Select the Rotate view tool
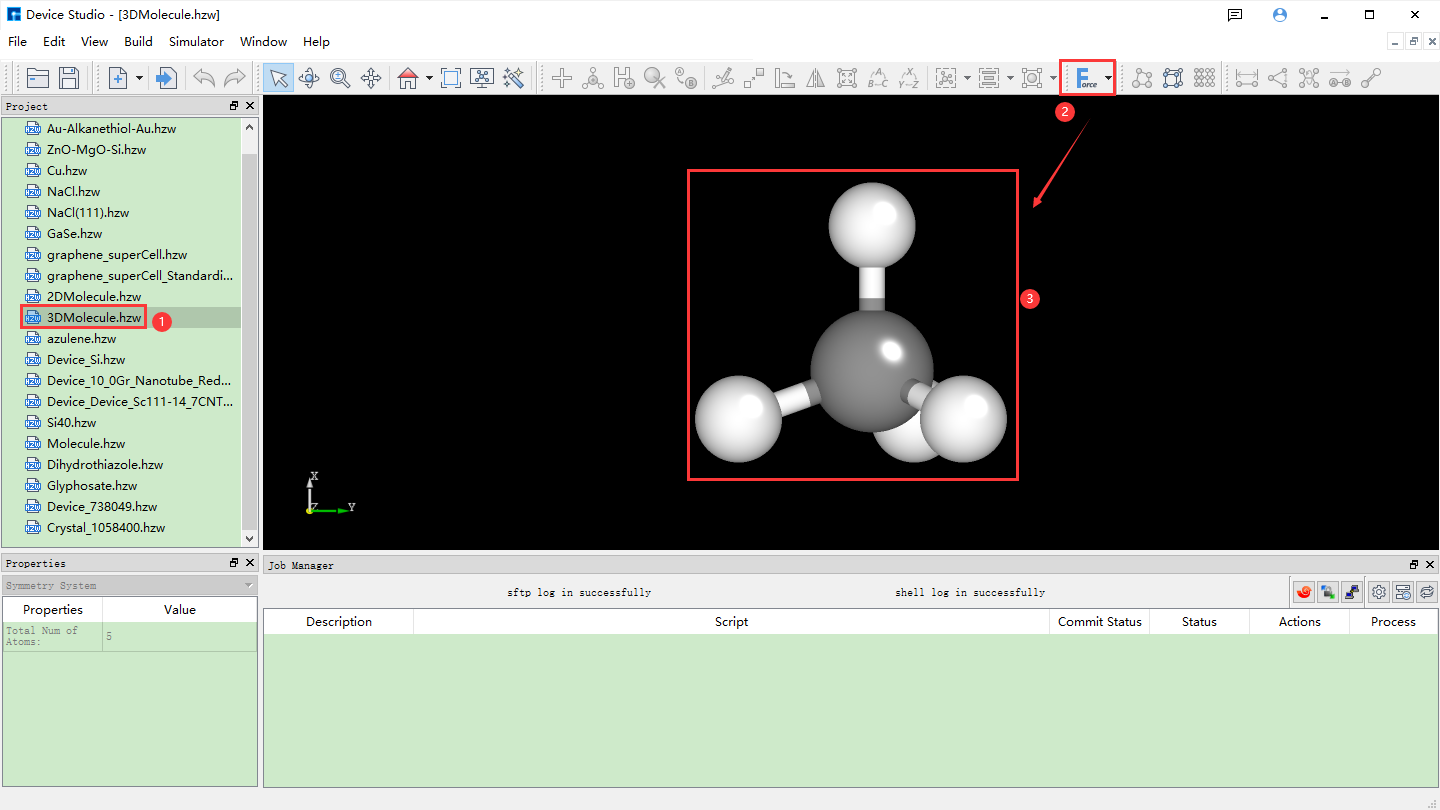 [308, 77]
